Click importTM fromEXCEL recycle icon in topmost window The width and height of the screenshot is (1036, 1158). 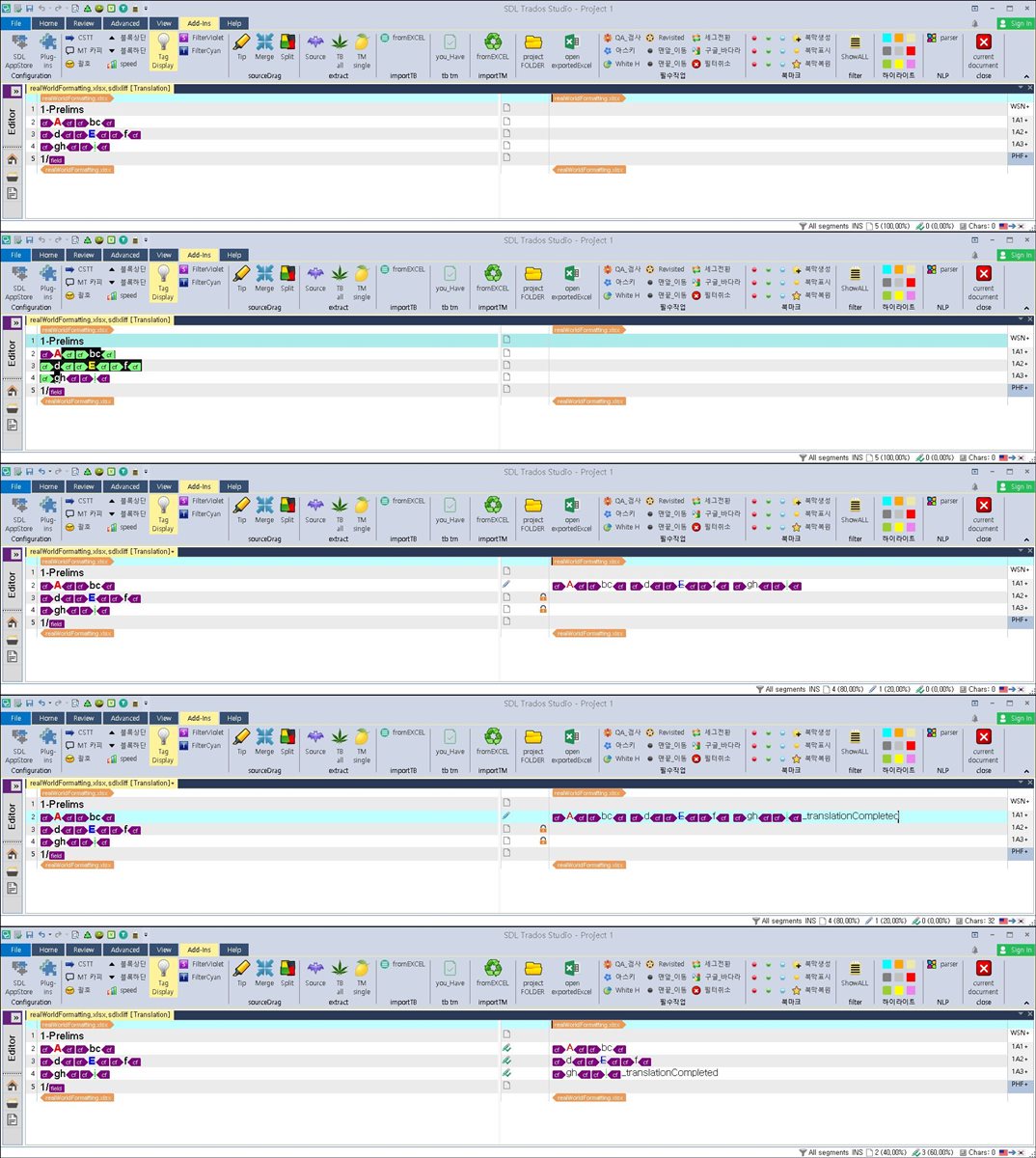493,47
